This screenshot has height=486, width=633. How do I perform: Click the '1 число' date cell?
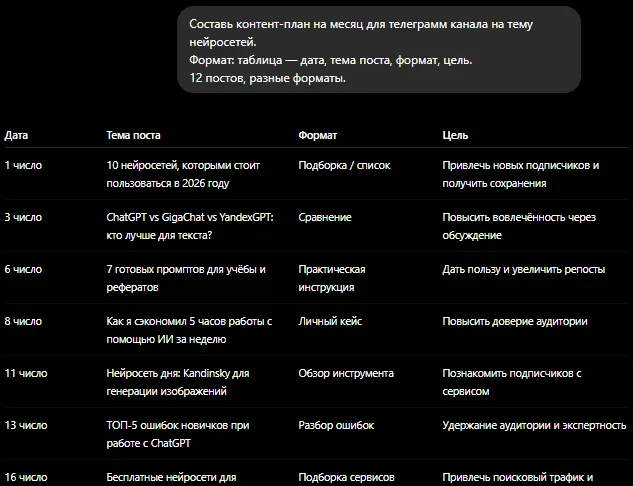tap(23, 165)
